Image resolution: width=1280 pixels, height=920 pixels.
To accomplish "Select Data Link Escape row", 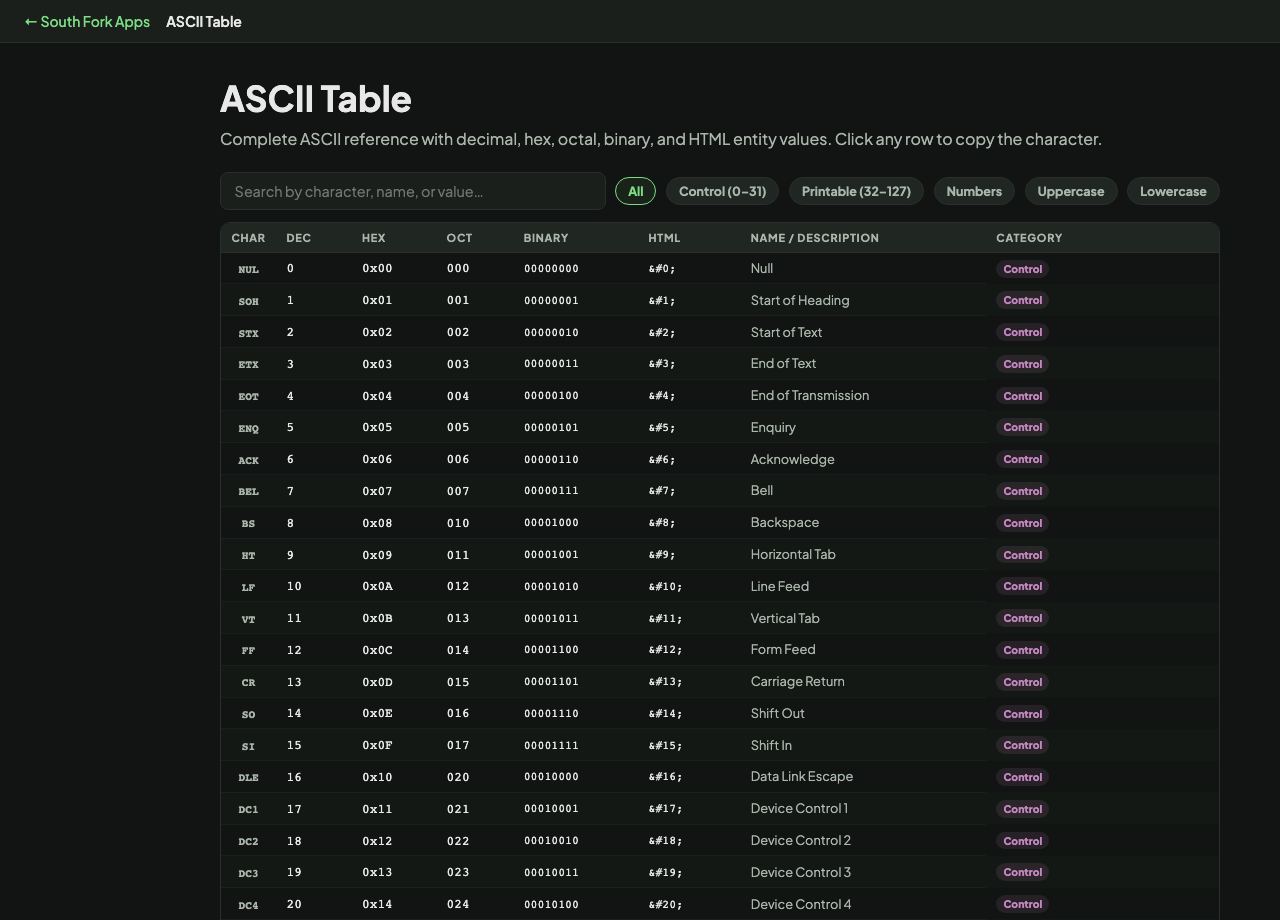I will pyautogui.click(x=720, y=777).
